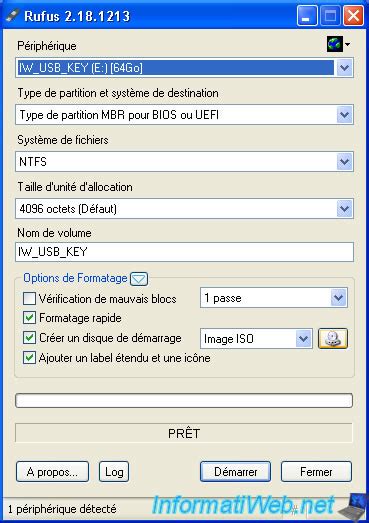Viewport: 369px width, 523px height.
Task: Close the Rufus window
Action: tap(353, 16)
